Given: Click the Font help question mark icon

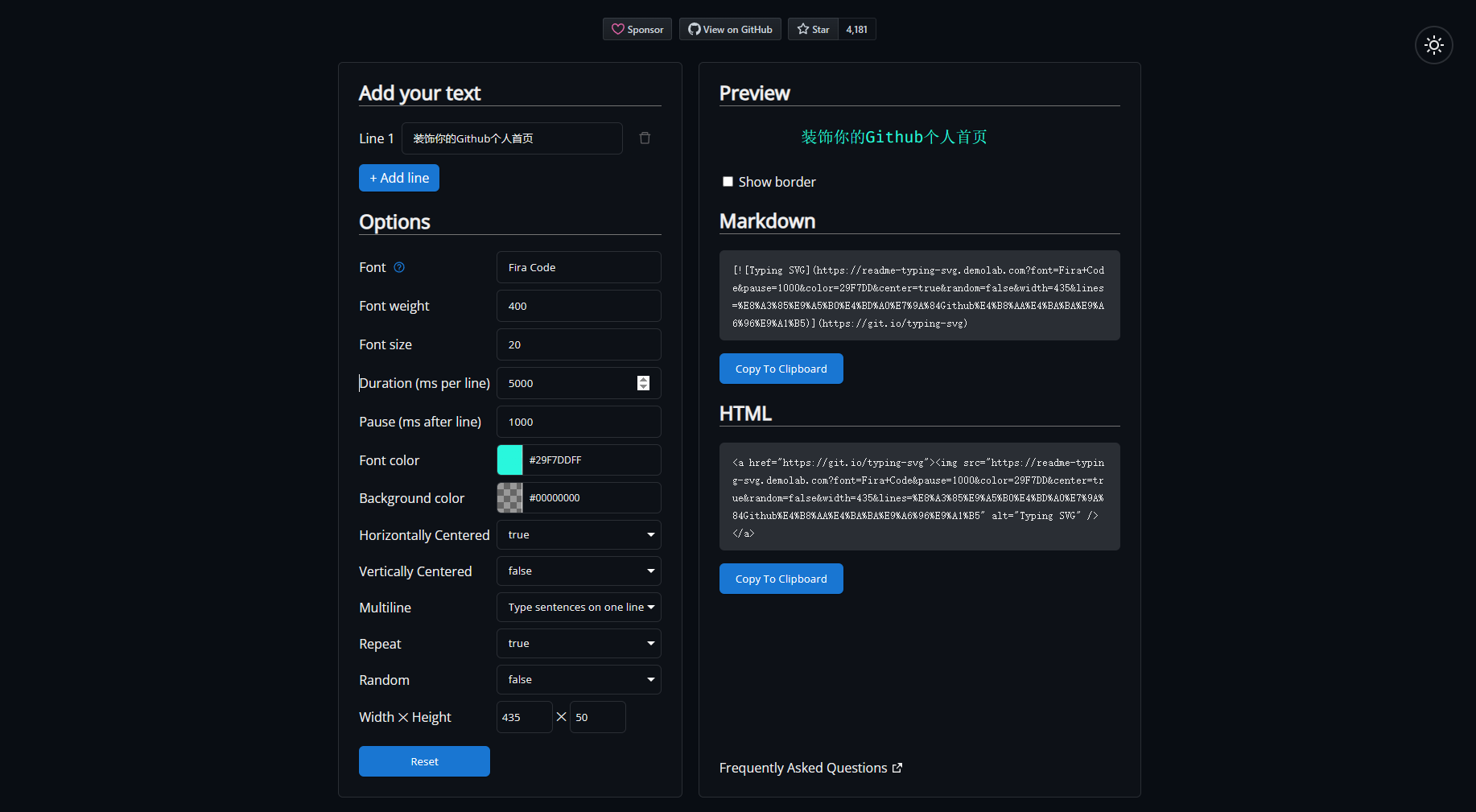Looking at the screenshot, I should point(399,267).
